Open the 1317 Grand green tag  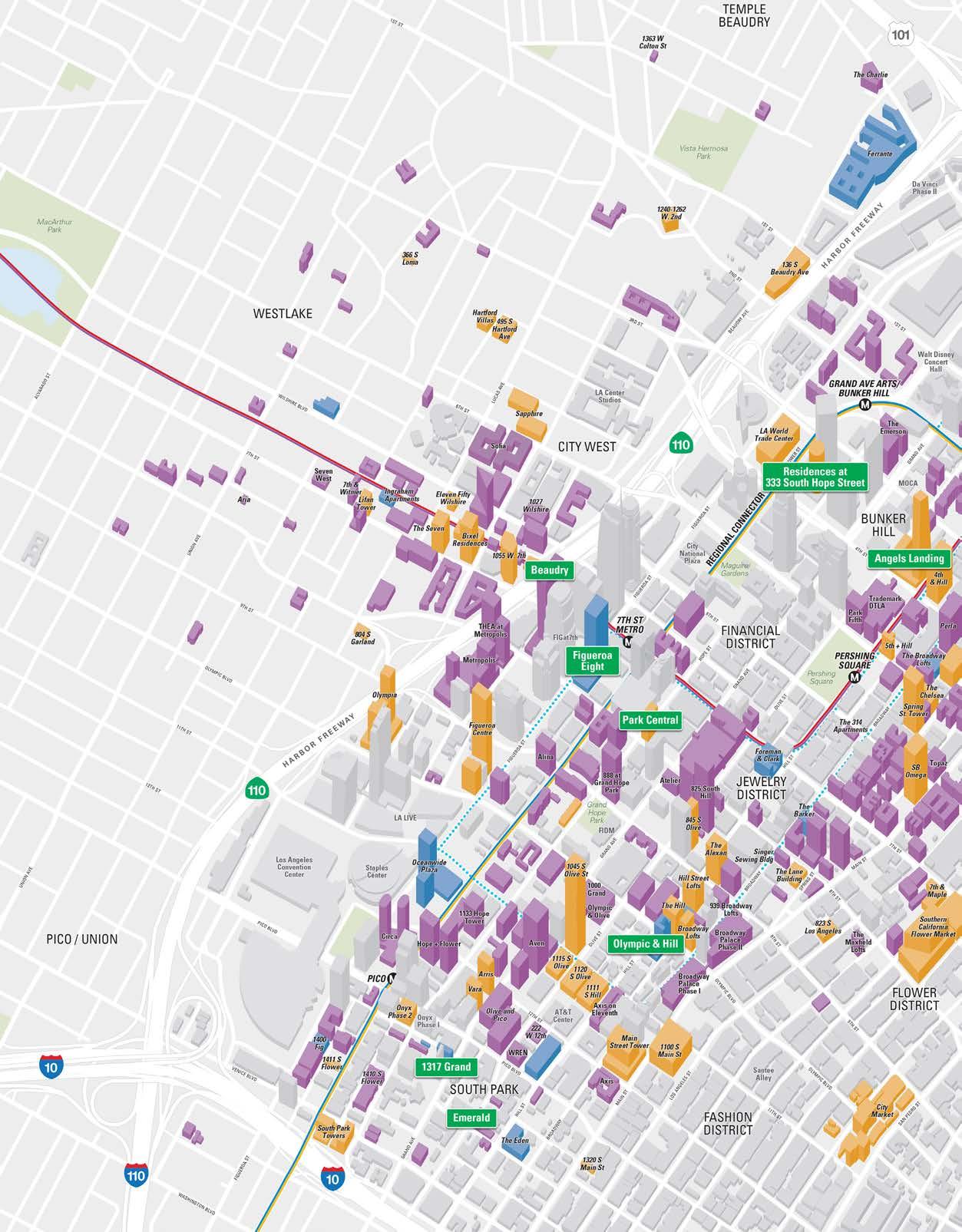pyautogui.click(x=446, y=1066)
